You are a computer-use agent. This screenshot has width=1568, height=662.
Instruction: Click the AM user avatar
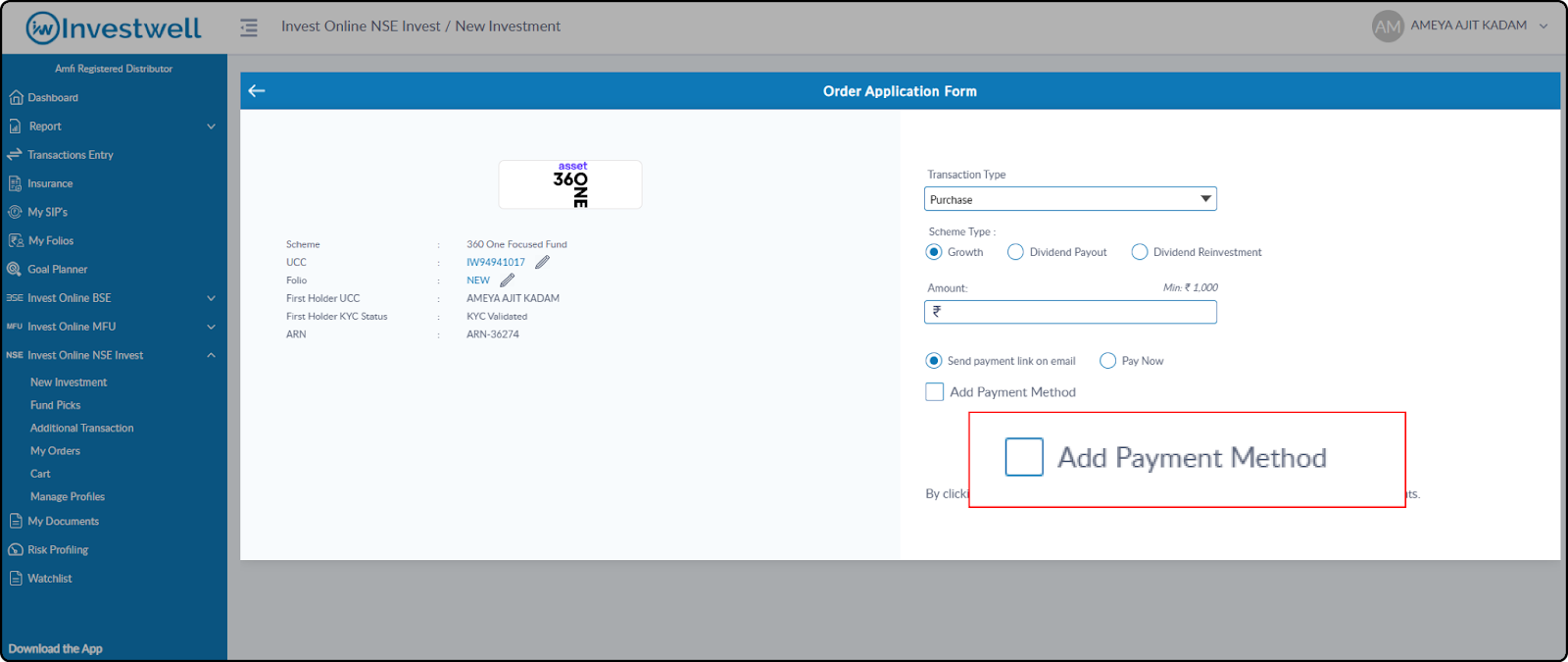(1388, 26)
